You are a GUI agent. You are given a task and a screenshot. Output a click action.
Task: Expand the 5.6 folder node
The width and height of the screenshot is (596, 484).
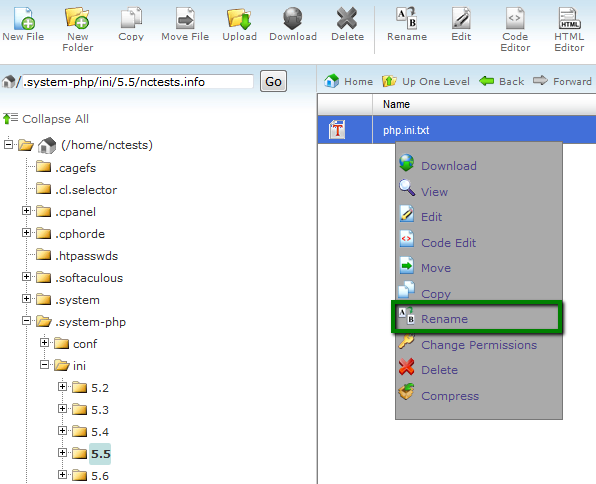(x=62, y=474)
